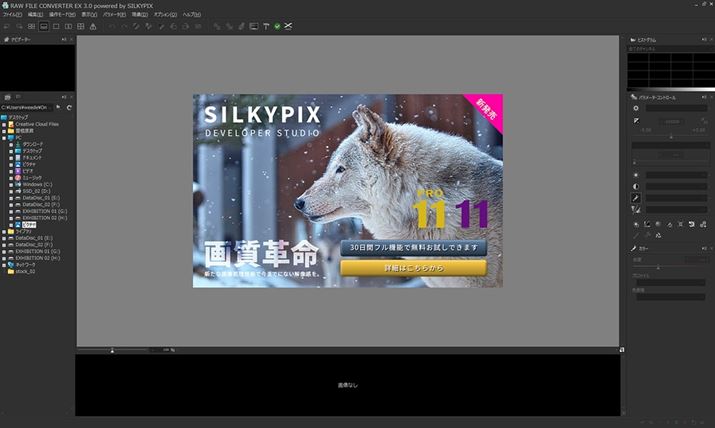Expand the SSD_02 (D:) node
Image resolution: width=715 pixels, height=428 pixels.
click(x=11, y=191)
